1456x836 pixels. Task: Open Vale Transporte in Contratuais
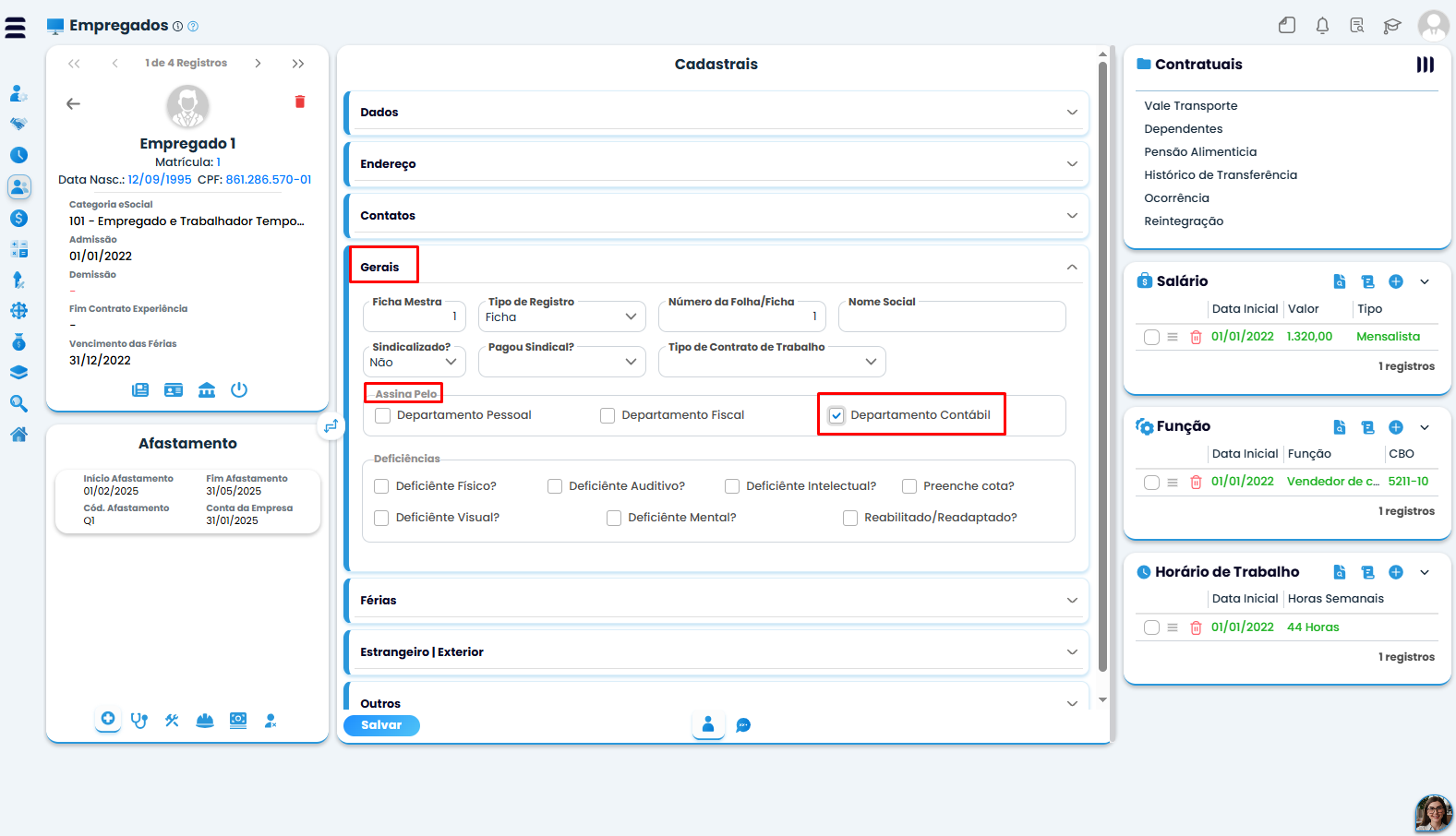pos(1190,106)
